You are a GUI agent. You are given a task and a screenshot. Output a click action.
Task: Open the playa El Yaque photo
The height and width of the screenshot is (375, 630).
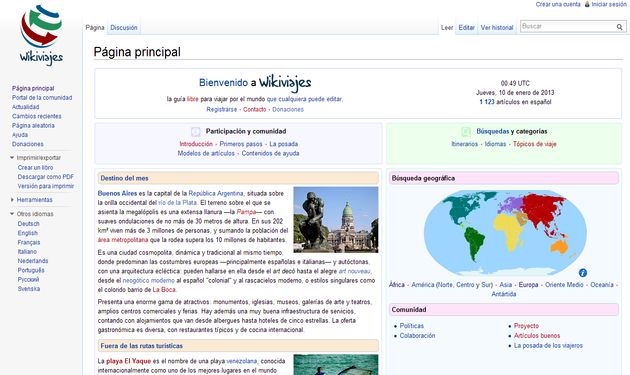pos(335,365)
